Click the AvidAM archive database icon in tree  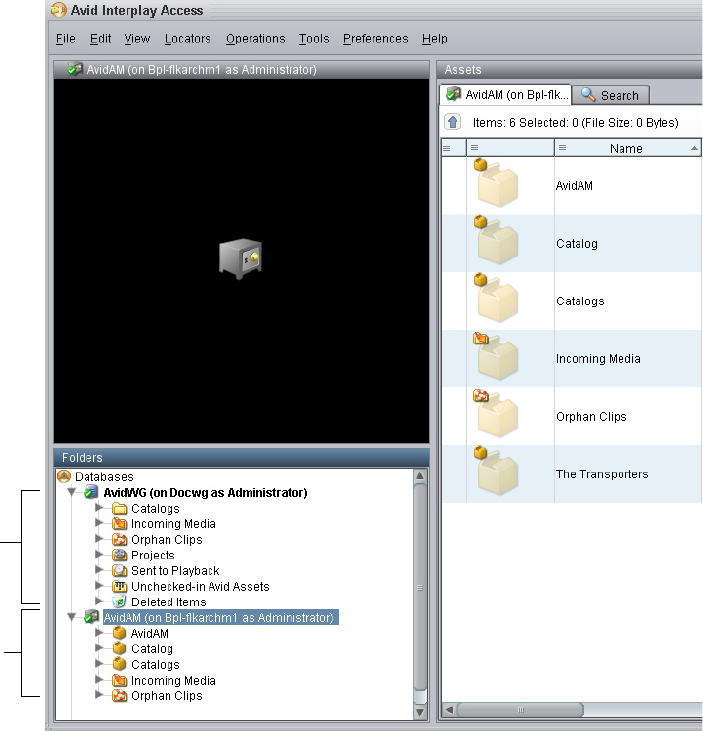pyautogui.click(x=91, y=617)
